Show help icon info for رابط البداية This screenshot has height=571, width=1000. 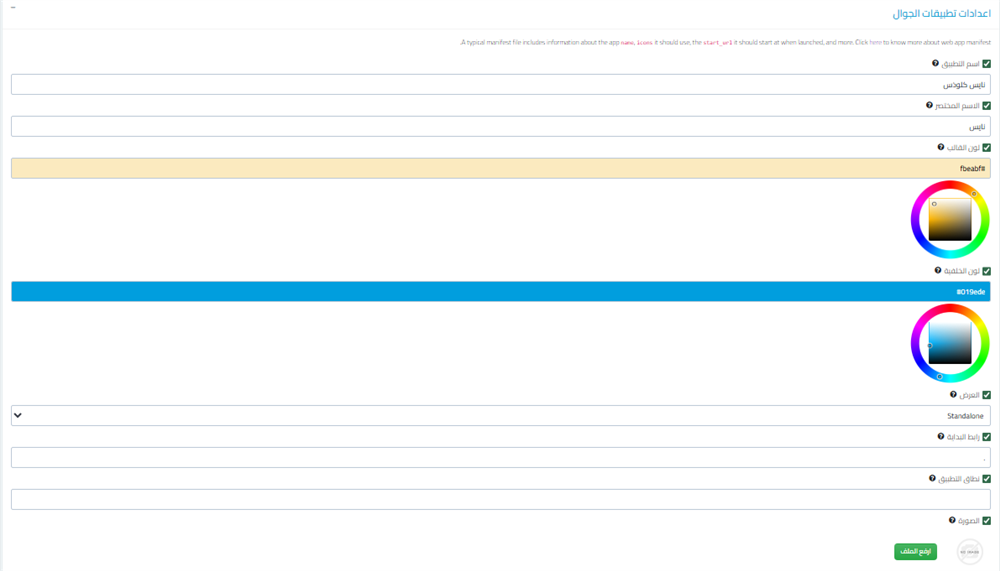[x=941, y=437]
